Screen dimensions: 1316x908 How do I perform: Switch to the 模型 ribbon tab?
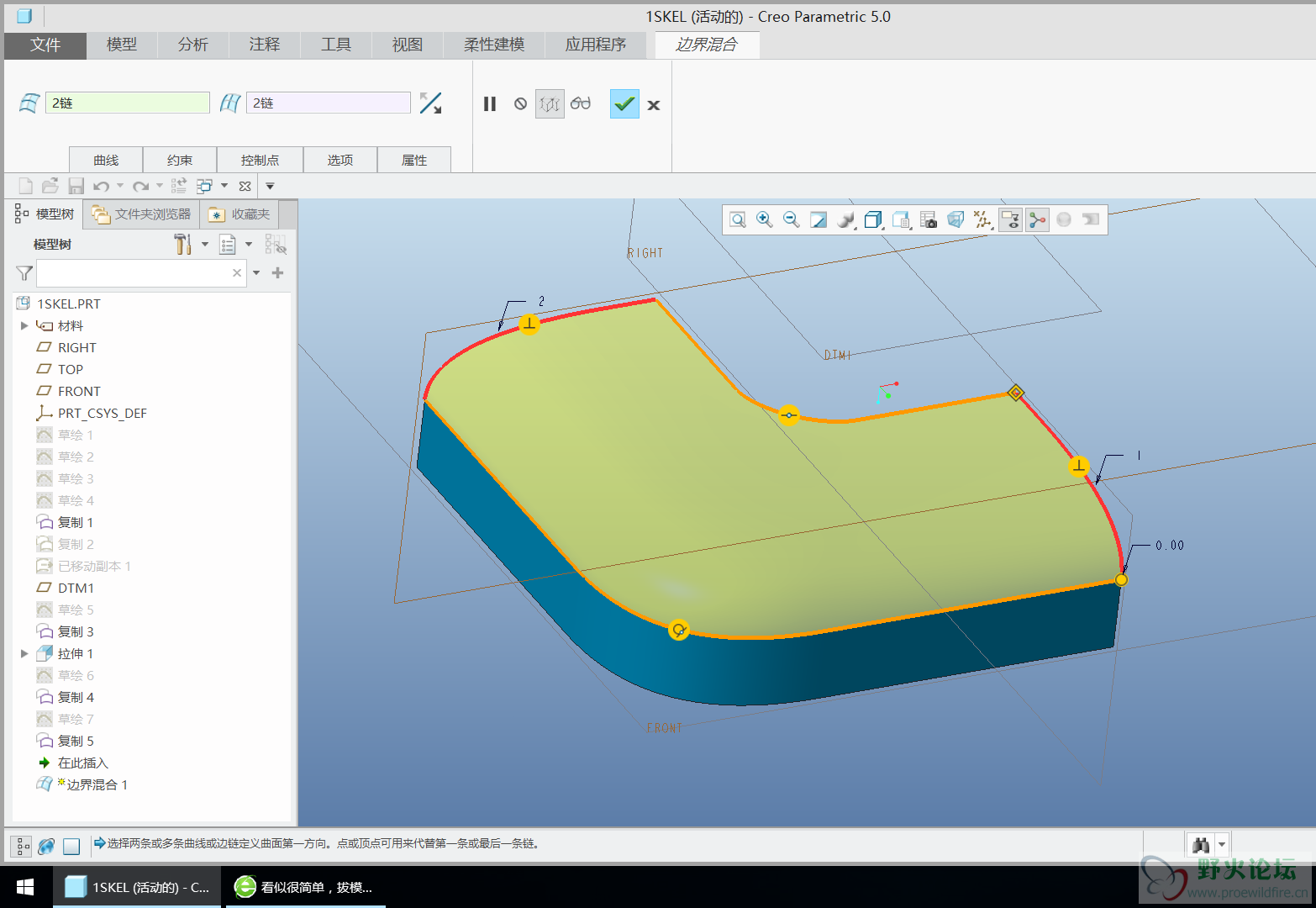122,45
